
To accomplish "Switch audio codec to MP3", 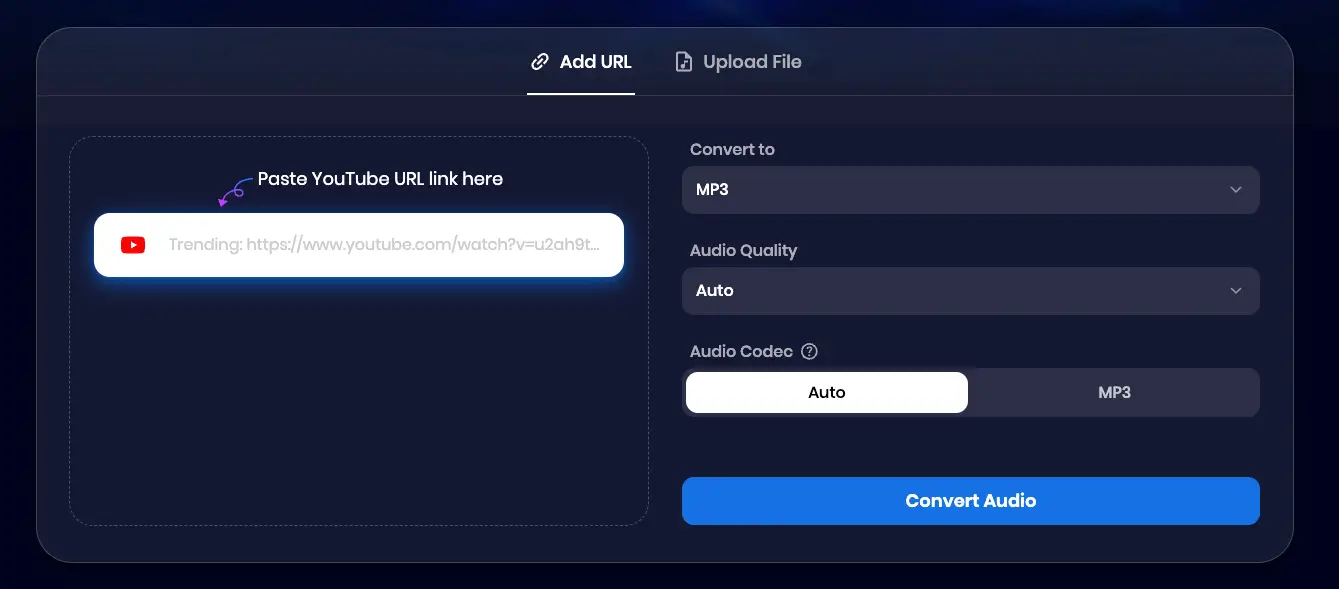I will click(x=1114, y=393).
